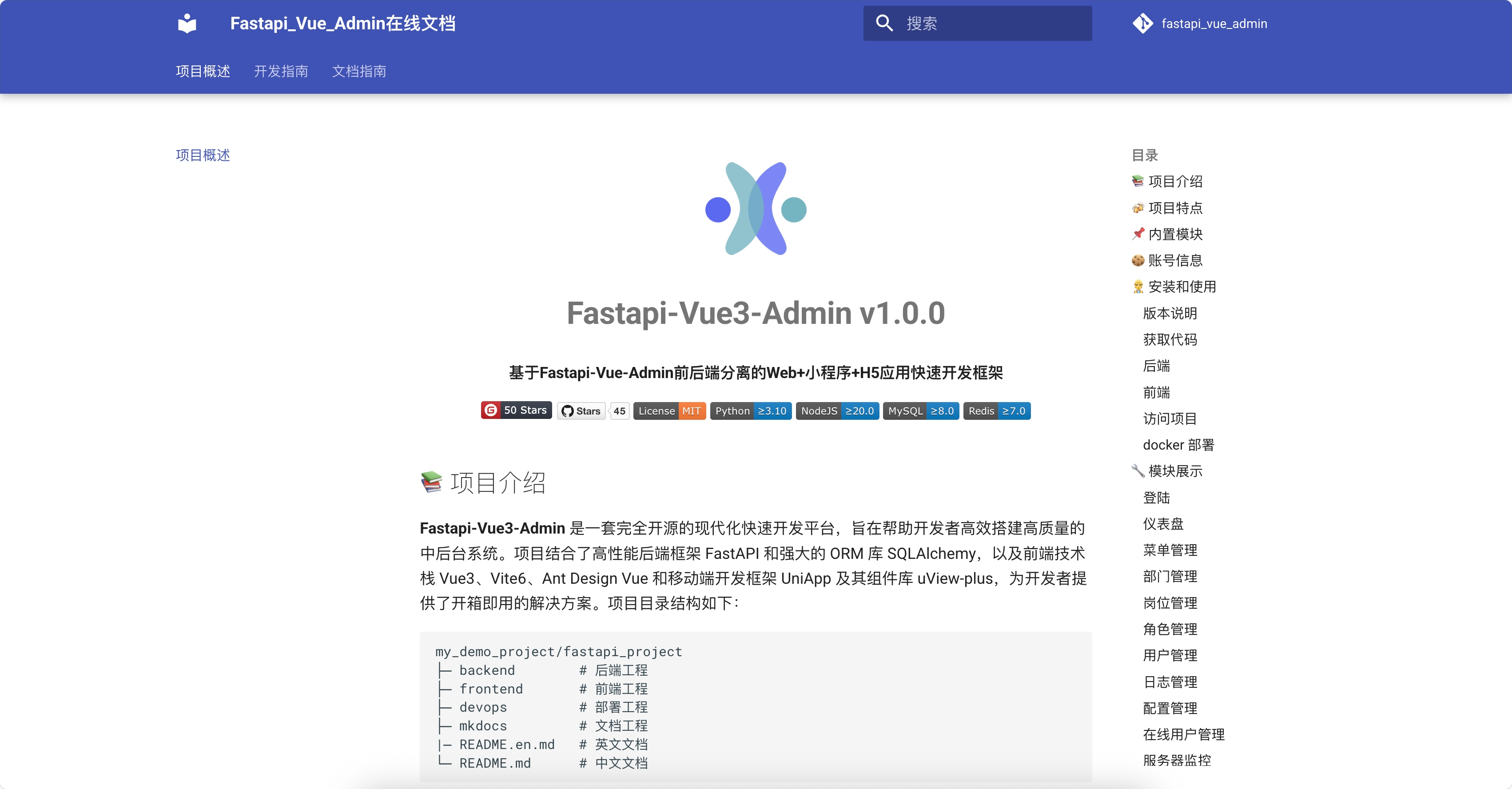Select the 项目概述 tab in header

[x=203, y=71]
